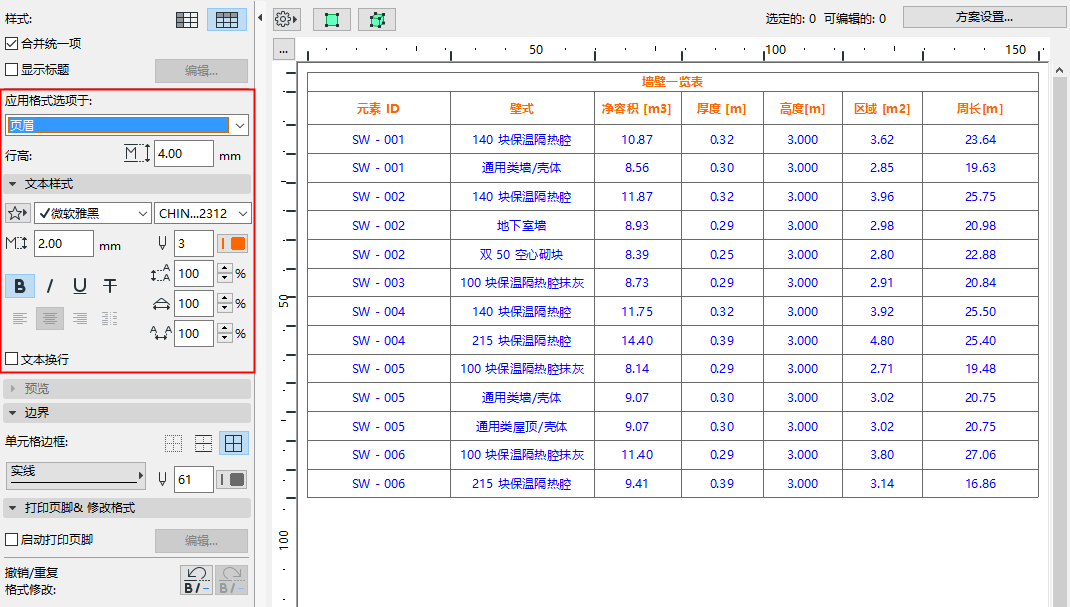
Task: Increase the character spacing percentage stepper
Action: [x=225, y=329]
